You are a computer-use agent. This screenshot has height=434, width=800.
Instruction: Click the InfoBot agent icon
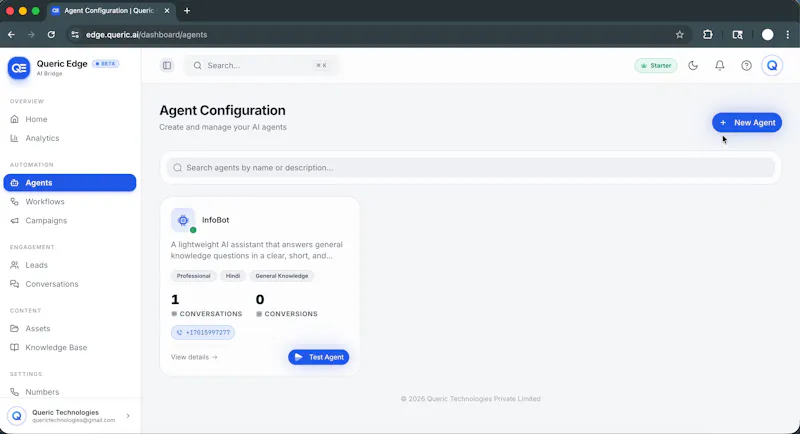coord(183,220)
